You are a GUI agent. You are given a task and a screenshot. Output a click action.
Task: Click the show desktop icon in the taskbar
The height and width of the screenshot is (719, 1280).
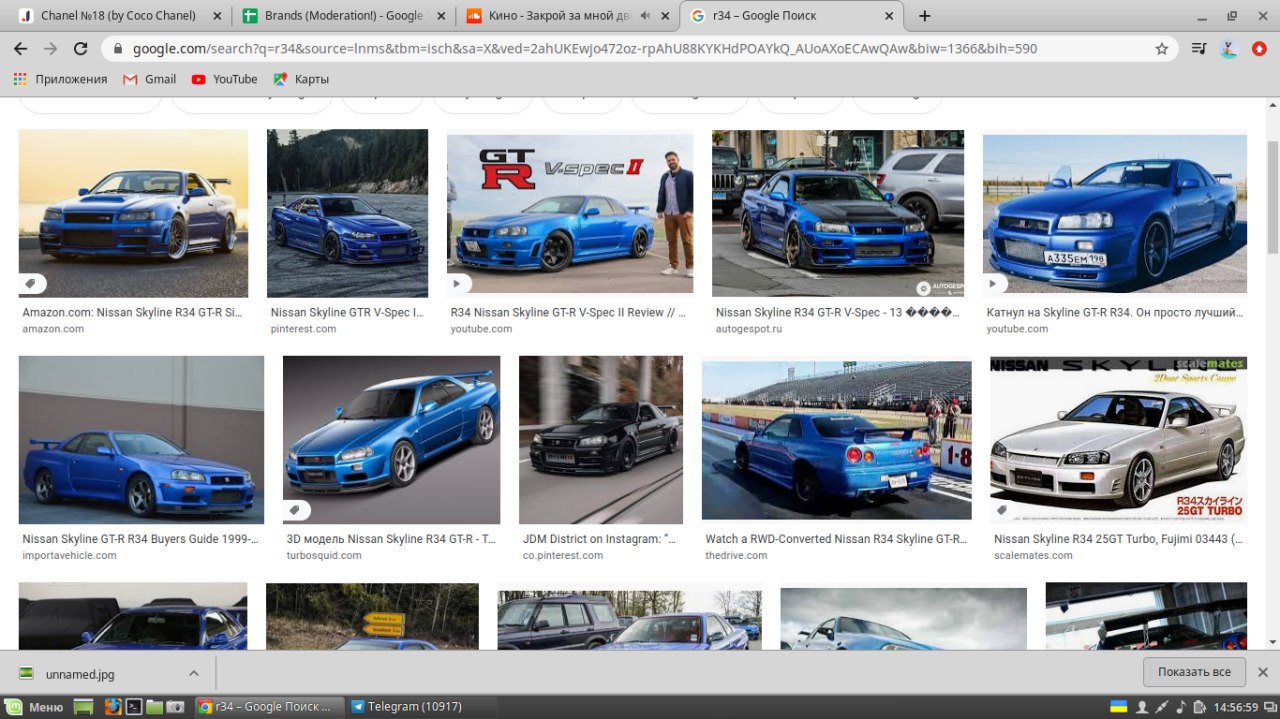[84, 707]
